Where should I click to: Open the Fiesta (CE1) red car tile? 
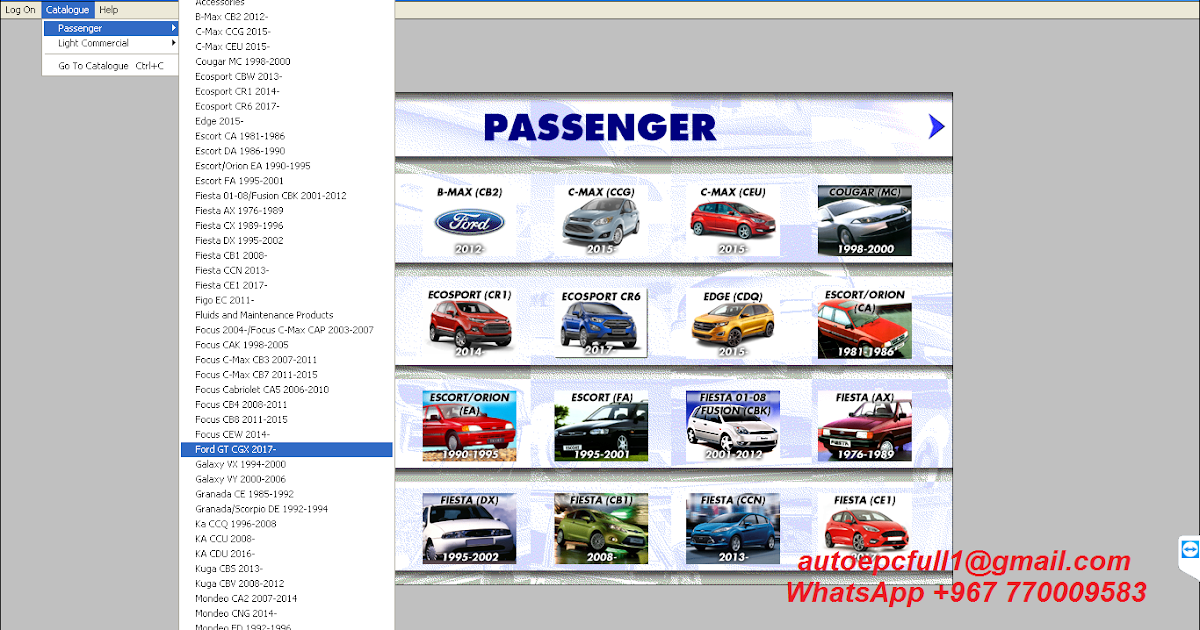click(865, 528)
